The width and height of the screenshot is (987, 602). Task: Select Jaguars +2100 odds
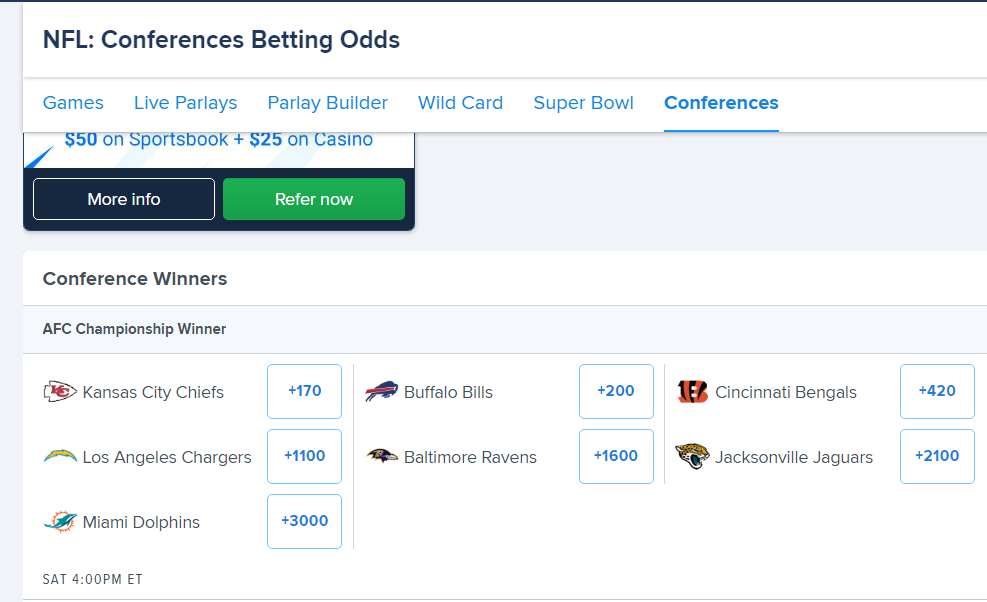(x=937, y=456)
